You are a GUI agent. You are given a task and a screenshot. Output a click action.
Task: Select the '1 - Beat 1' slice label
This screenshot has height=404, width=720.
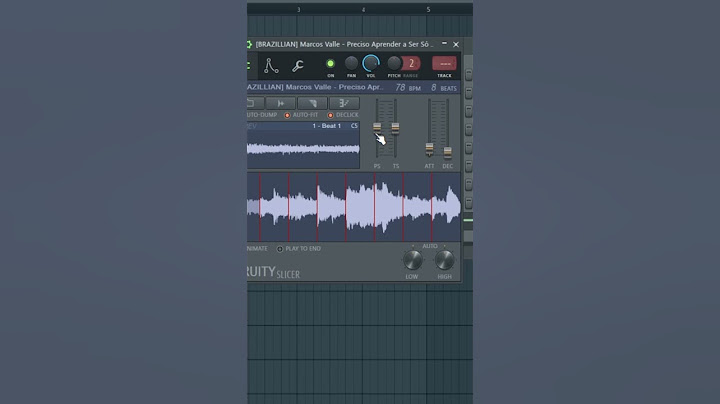[326, 126]
